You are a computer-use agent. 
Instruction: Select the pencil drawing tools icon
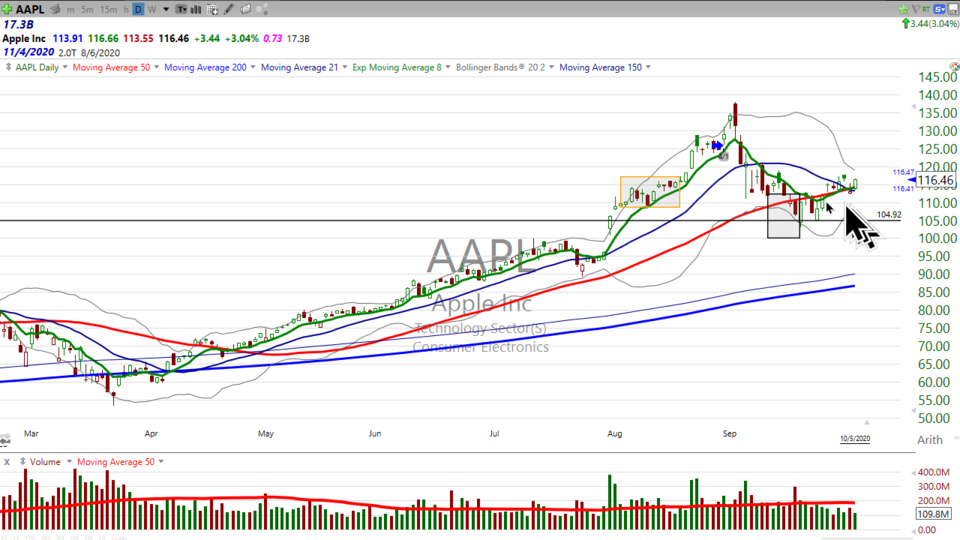[x=229, y=9]
